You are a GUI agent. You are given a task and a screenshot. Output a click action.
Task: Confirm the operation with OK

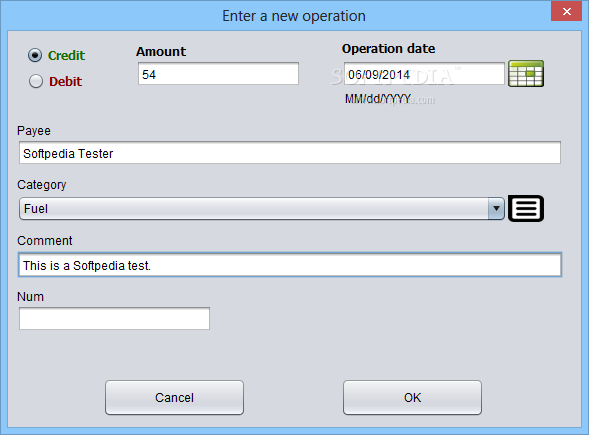[412, 397]
